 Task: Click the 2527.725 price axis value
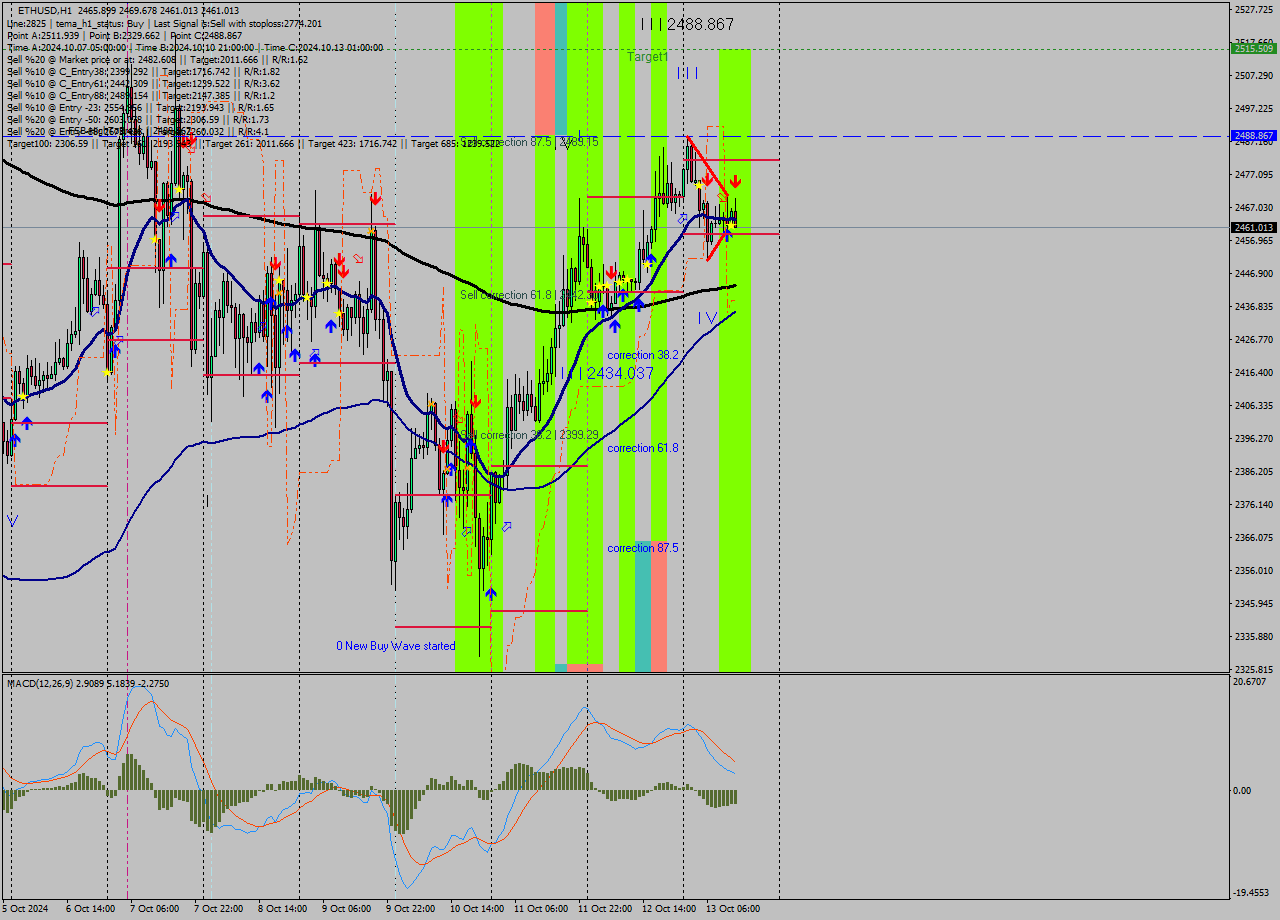tap(1254, 9)
